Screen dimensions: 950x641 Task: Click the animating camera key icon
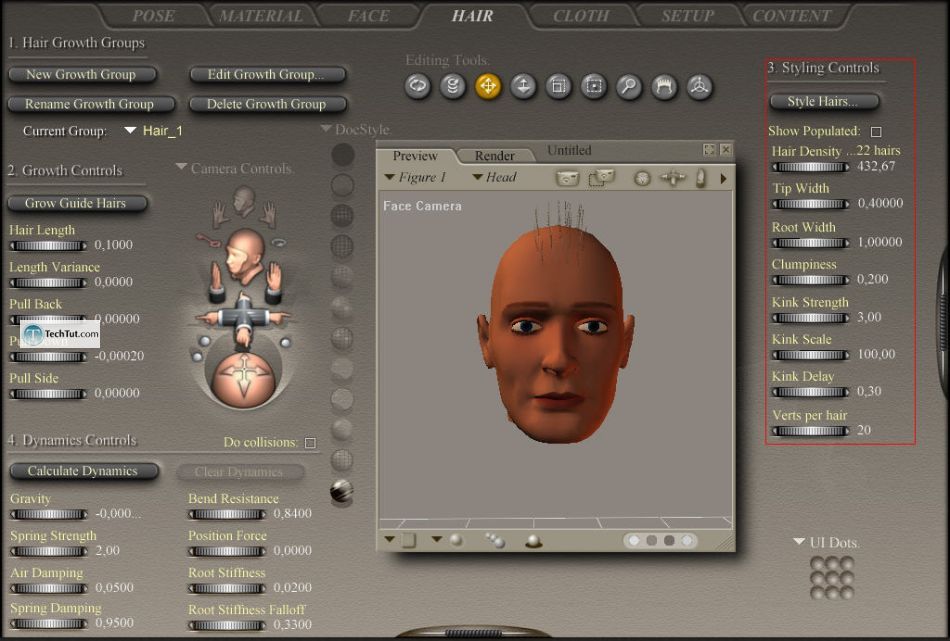pos(210,239)
